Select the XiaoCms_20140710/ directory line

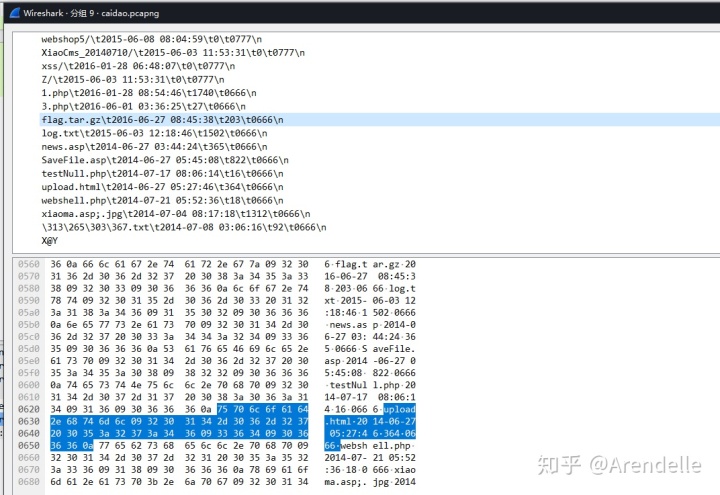pyautogui.click(x=173, y=52)
